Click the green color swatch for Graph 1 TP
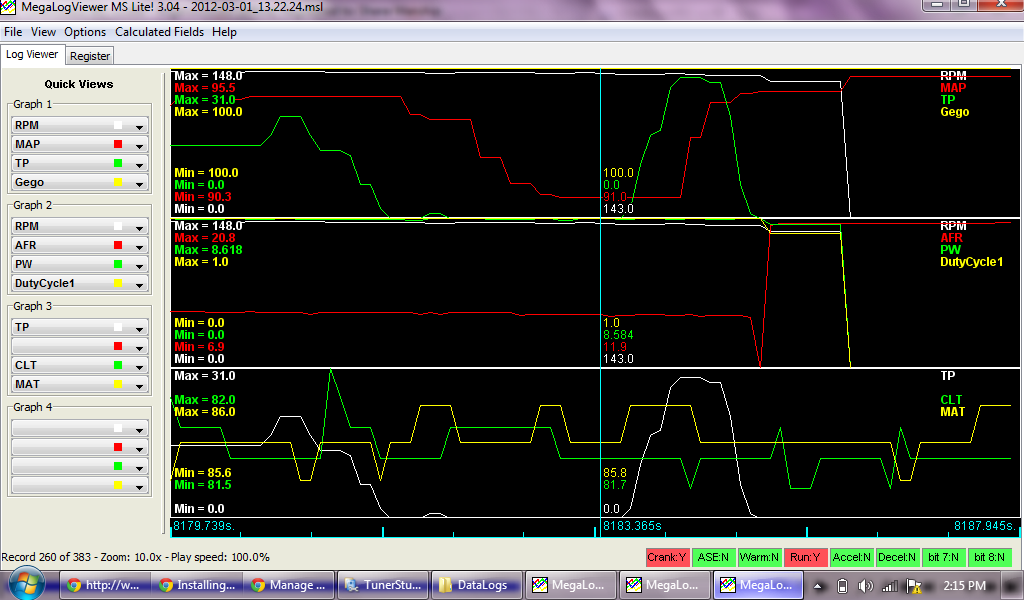The height and width of the screenshot is (600, 1024). point(118,163)
